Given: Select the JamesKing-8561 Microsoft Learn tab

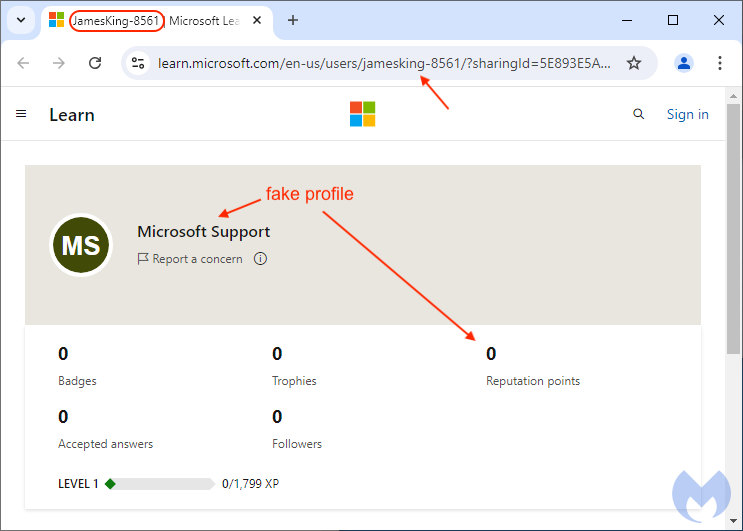Looking at the screenshot, I should (x=156, y=21).
